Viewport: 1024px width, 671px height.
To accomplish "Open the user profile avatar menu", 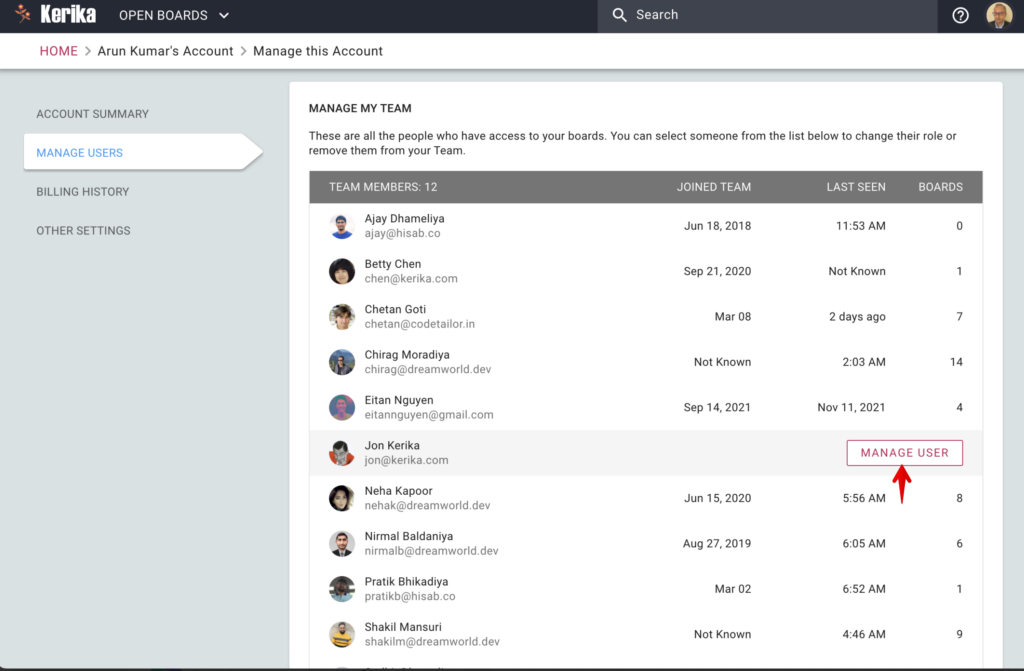I will 999,15.
